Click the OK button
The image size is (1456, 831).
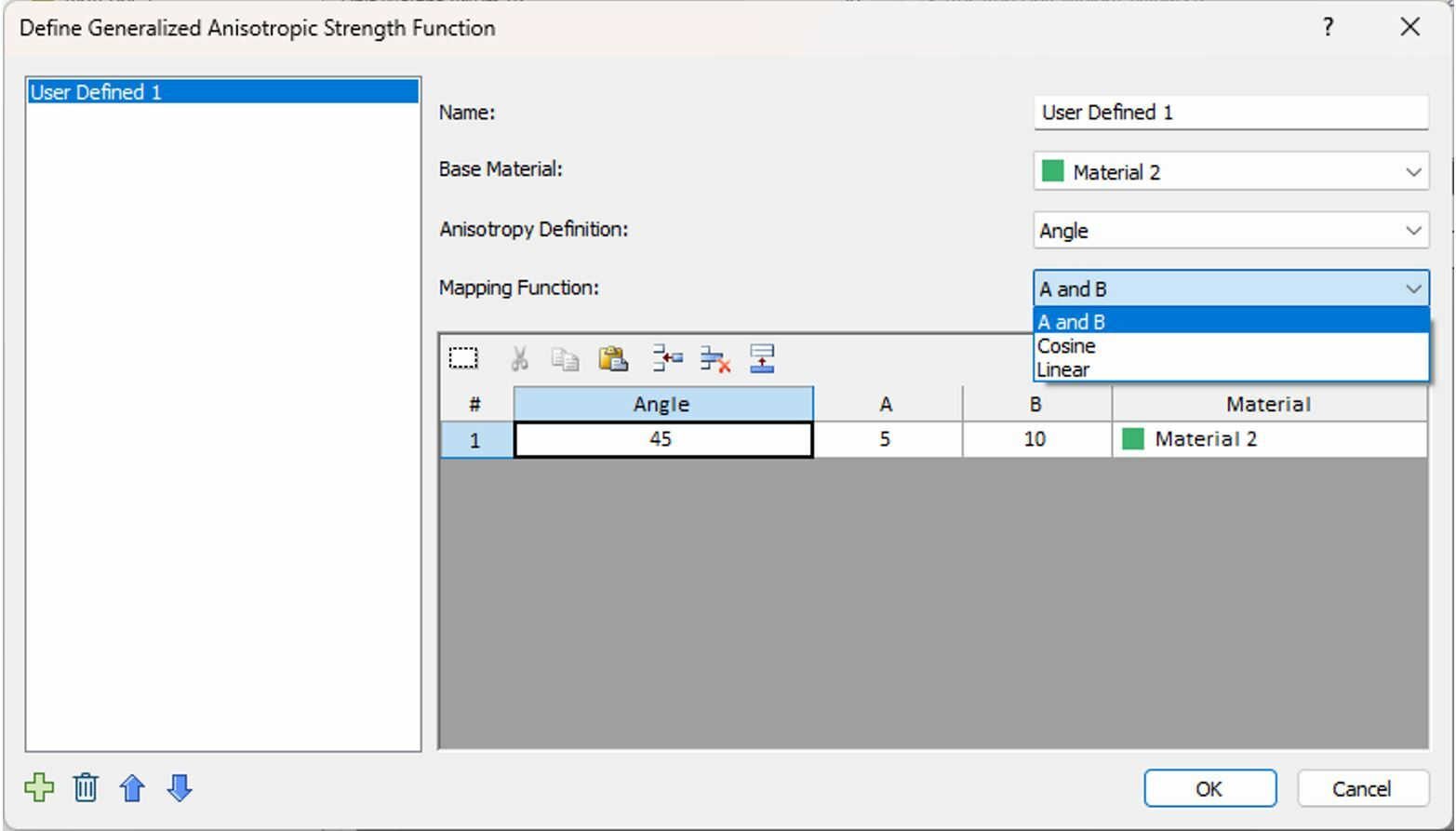(1209, 787)
